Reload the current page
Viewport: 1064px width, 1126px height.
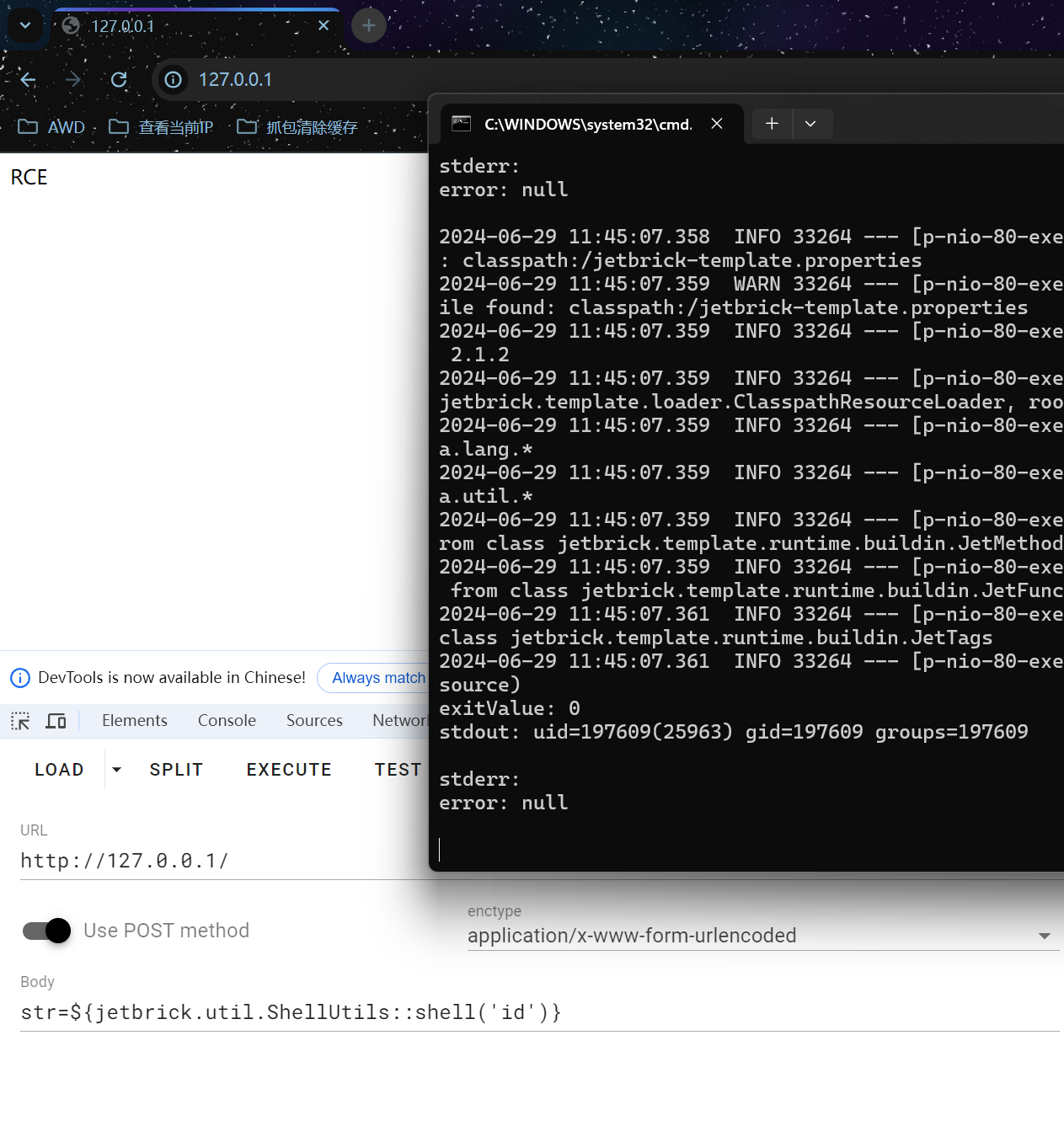coord(119,80)
